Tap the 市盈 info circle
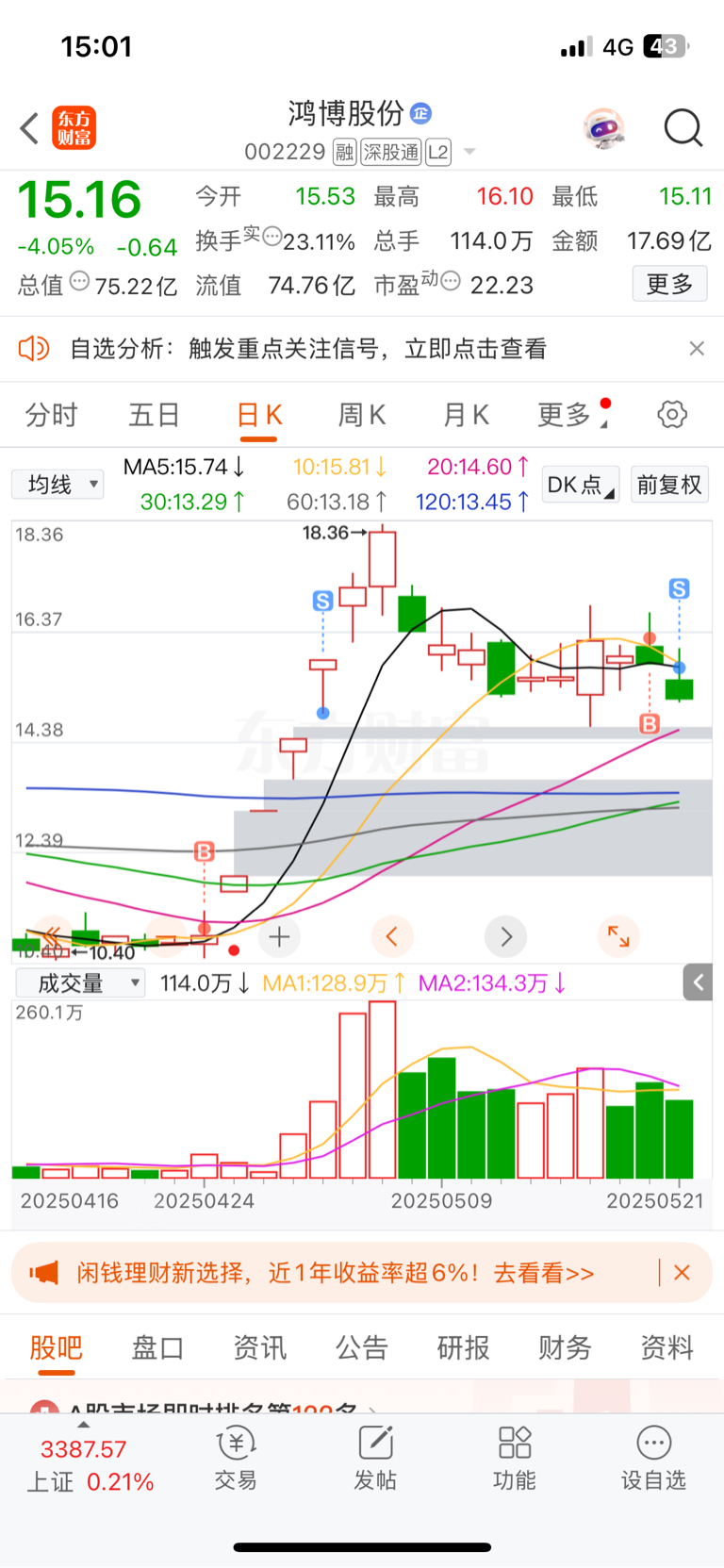This screenshot has width=724, height=1568. [x=451, y=280]
